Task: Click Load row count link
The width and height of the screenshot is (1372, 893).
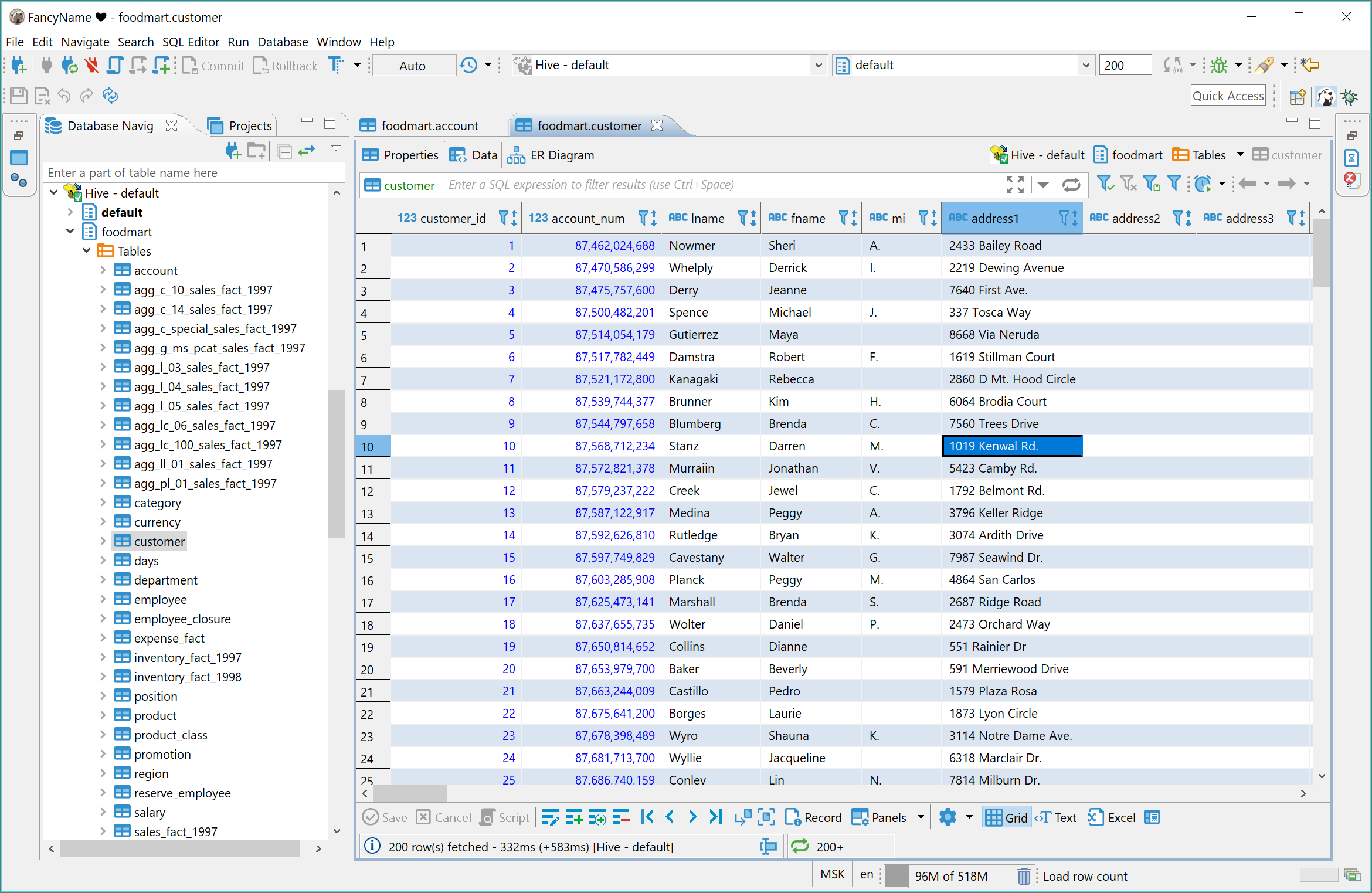Action: [1085, 876]
